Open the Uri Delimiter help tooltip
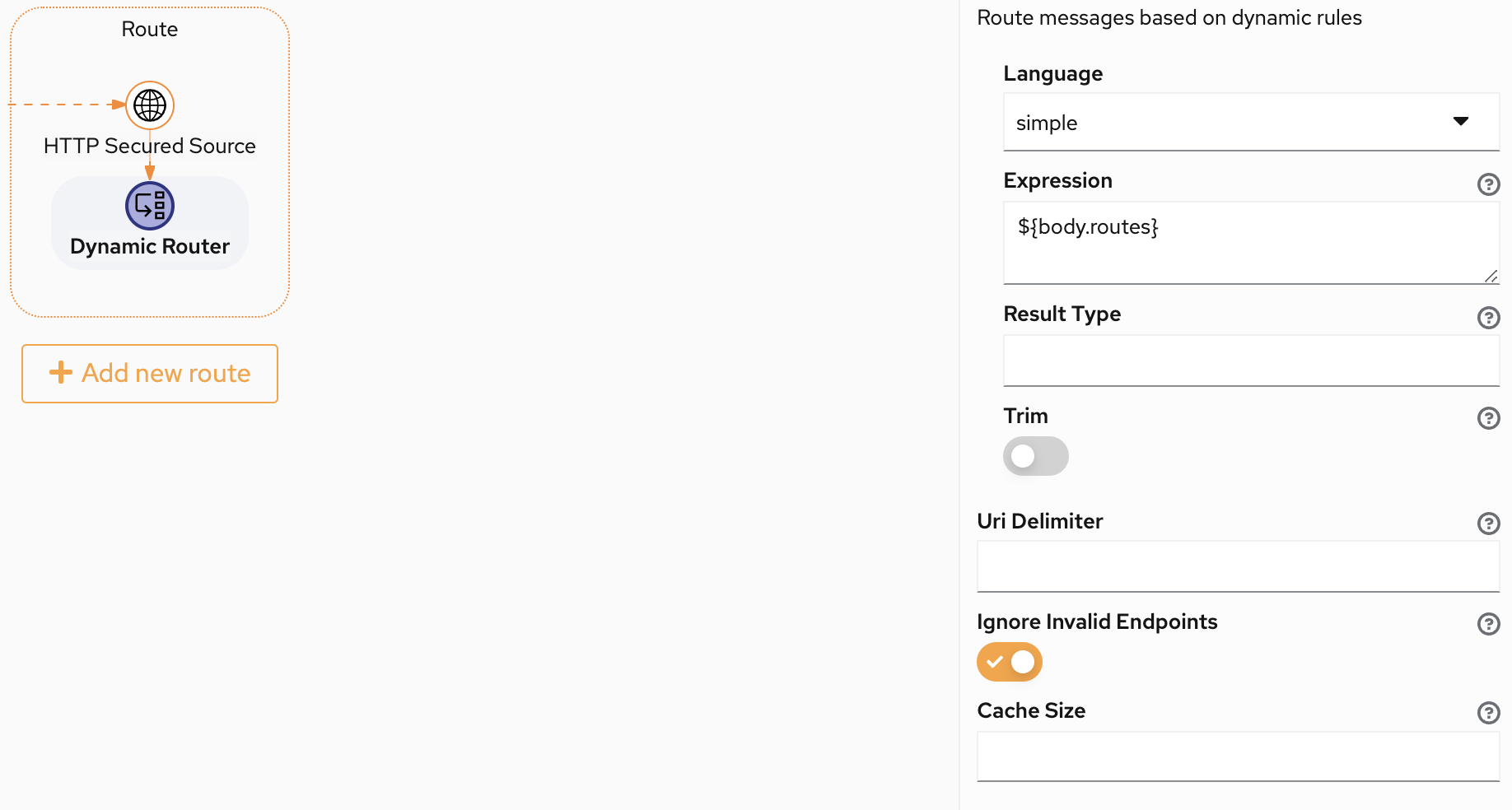This screenshot has height=810, width=1512. (1488, 523)
